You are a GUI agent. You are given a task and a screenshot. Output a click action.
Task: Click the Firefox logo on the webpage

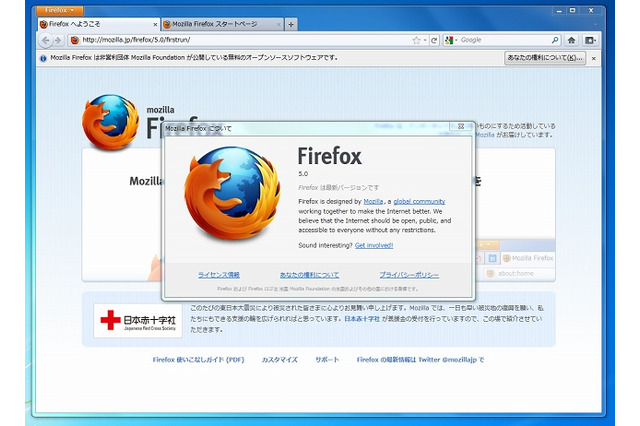(x=110, y=122)
